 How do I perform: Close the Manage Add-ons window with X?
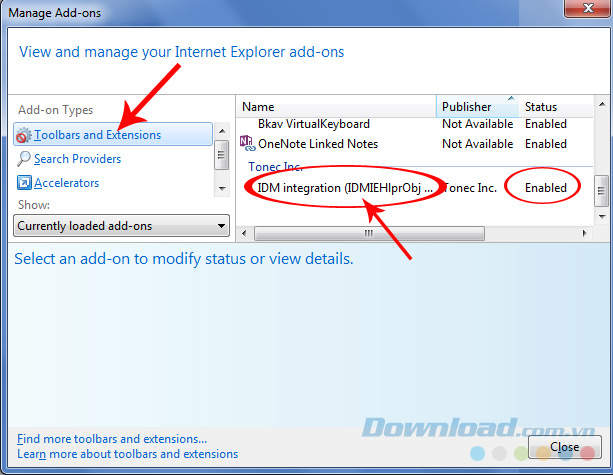click(587, 8)
